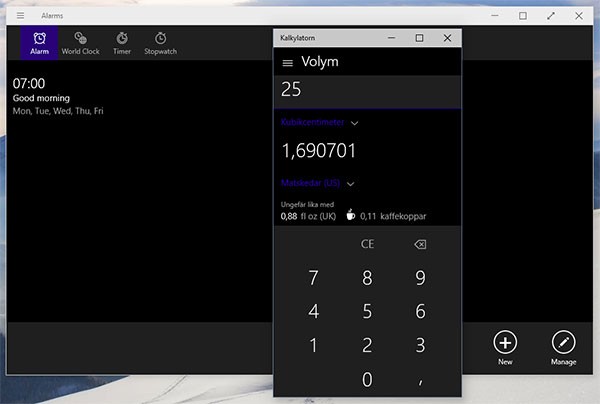Viewport: 600px width, 404px height.
Task: Open the Alarms hamburger menu
Action: point(20,15)
